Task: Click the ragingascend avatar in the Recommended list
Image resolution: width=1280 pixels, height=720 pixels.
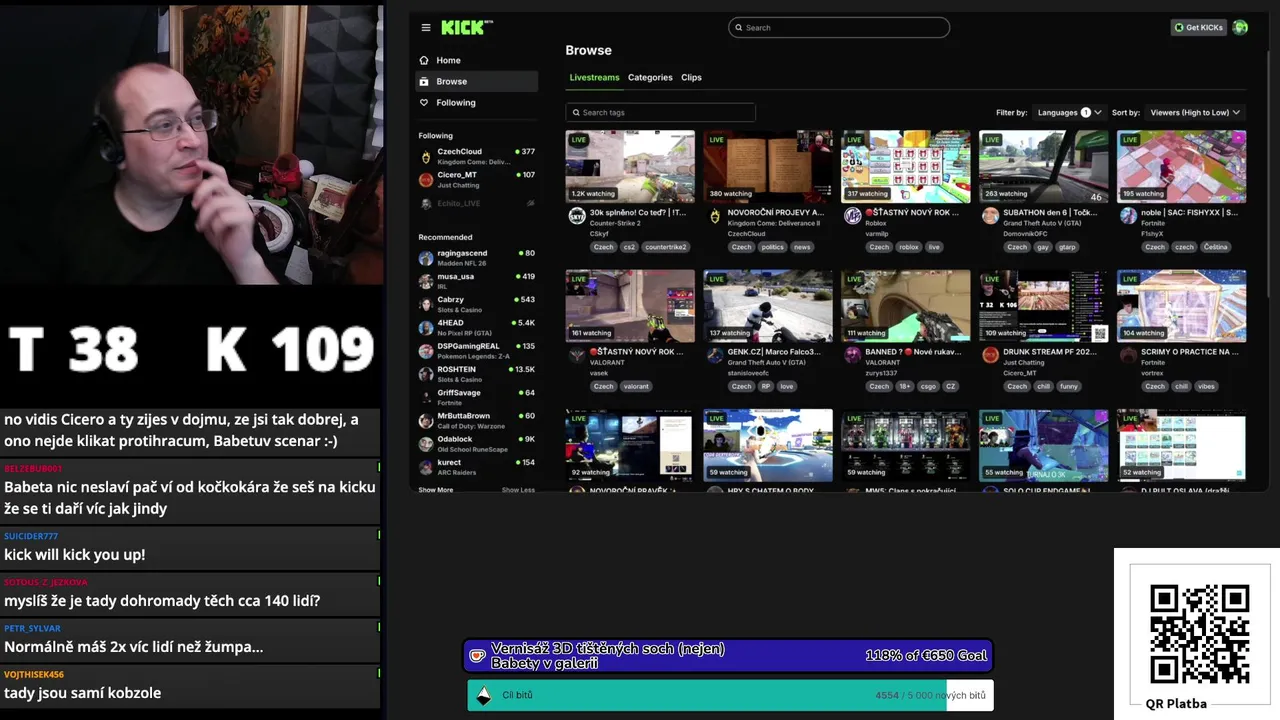Action: coord(426,258)
